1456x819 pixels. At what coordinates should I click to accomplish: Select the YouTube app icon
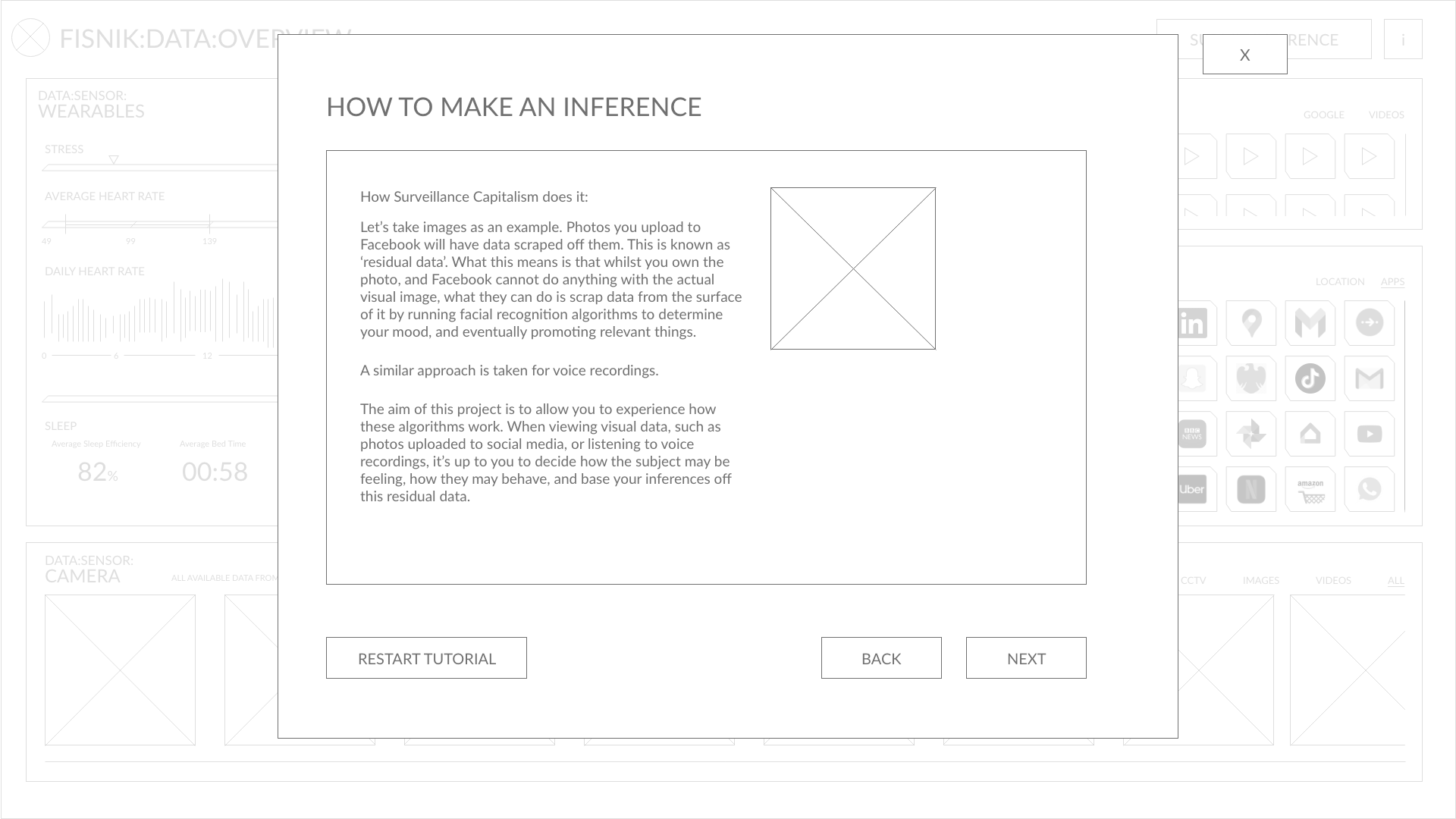1370,434
